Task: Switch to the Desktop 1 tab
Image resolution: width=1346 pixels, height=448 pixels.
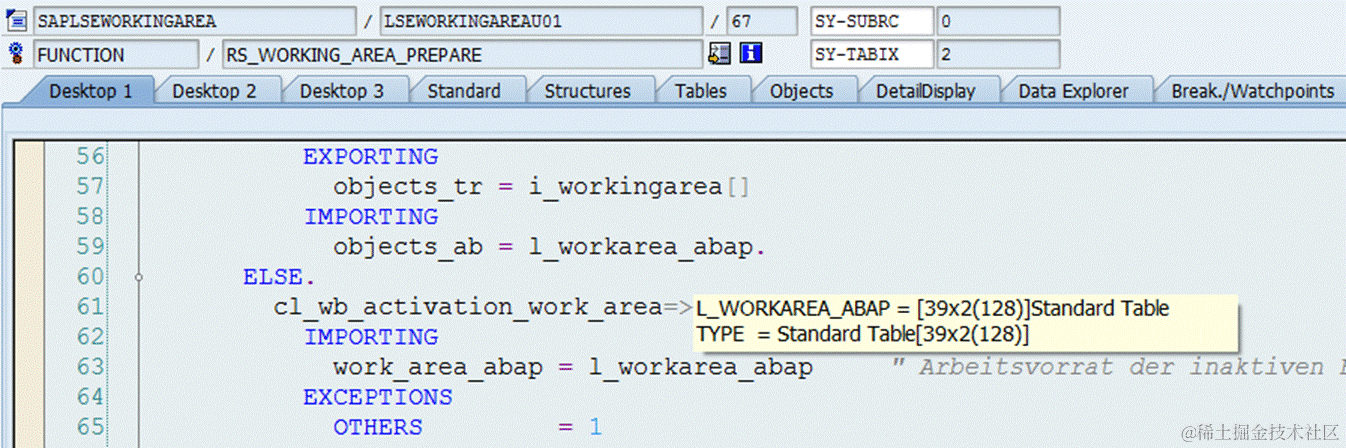Action: (x=91, y=91)
